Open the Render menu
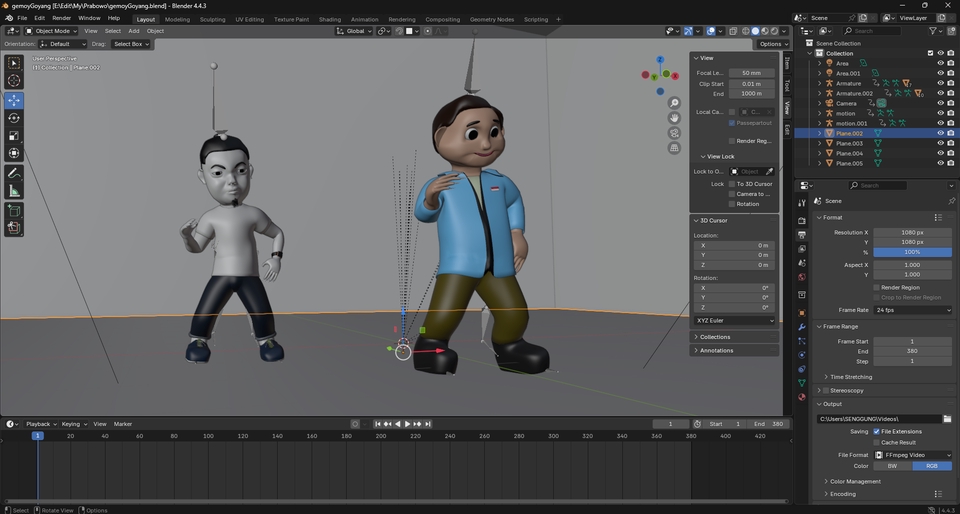Screen dimensions: 960x514 pyautogui.click(x=61, y=18)
